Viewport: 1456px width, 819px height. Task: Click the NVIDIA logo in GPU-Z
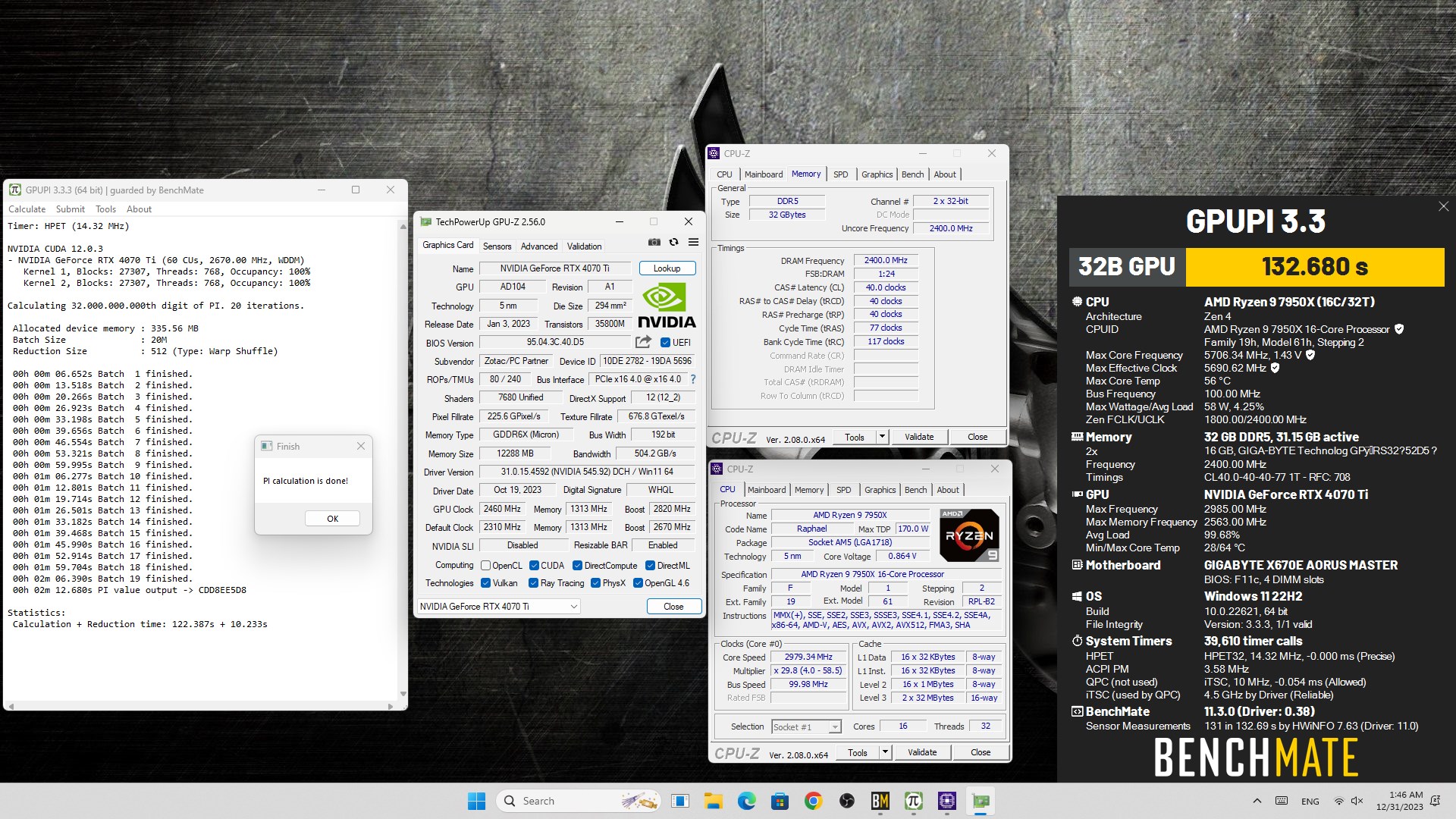667,306
